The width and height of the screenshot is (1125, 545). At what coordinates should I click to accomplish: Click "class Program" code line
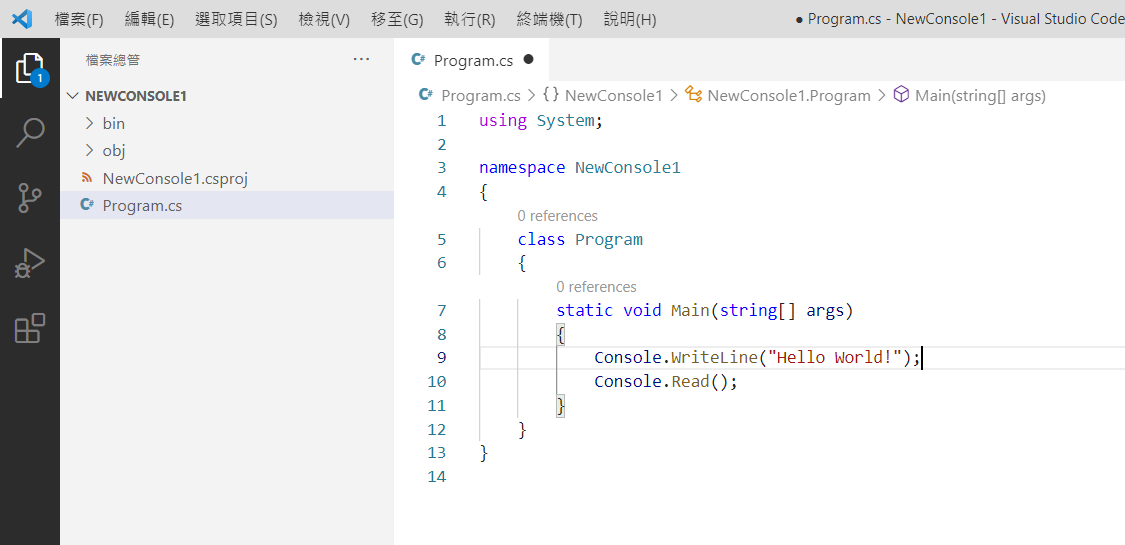coord(580,240)
